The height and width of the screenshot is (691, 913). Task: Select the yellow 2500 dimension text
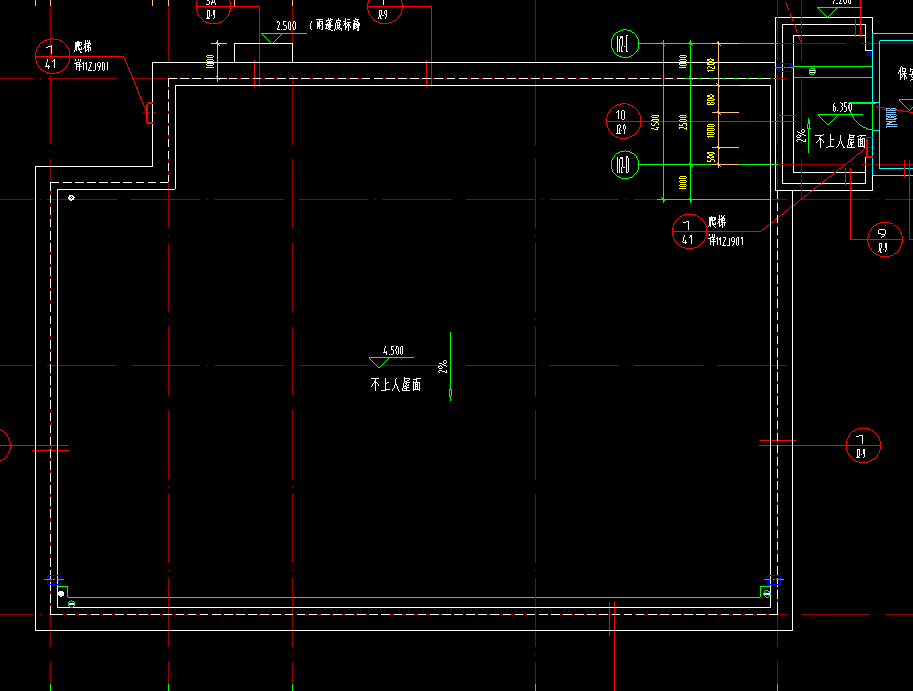[x=684, y=122]
